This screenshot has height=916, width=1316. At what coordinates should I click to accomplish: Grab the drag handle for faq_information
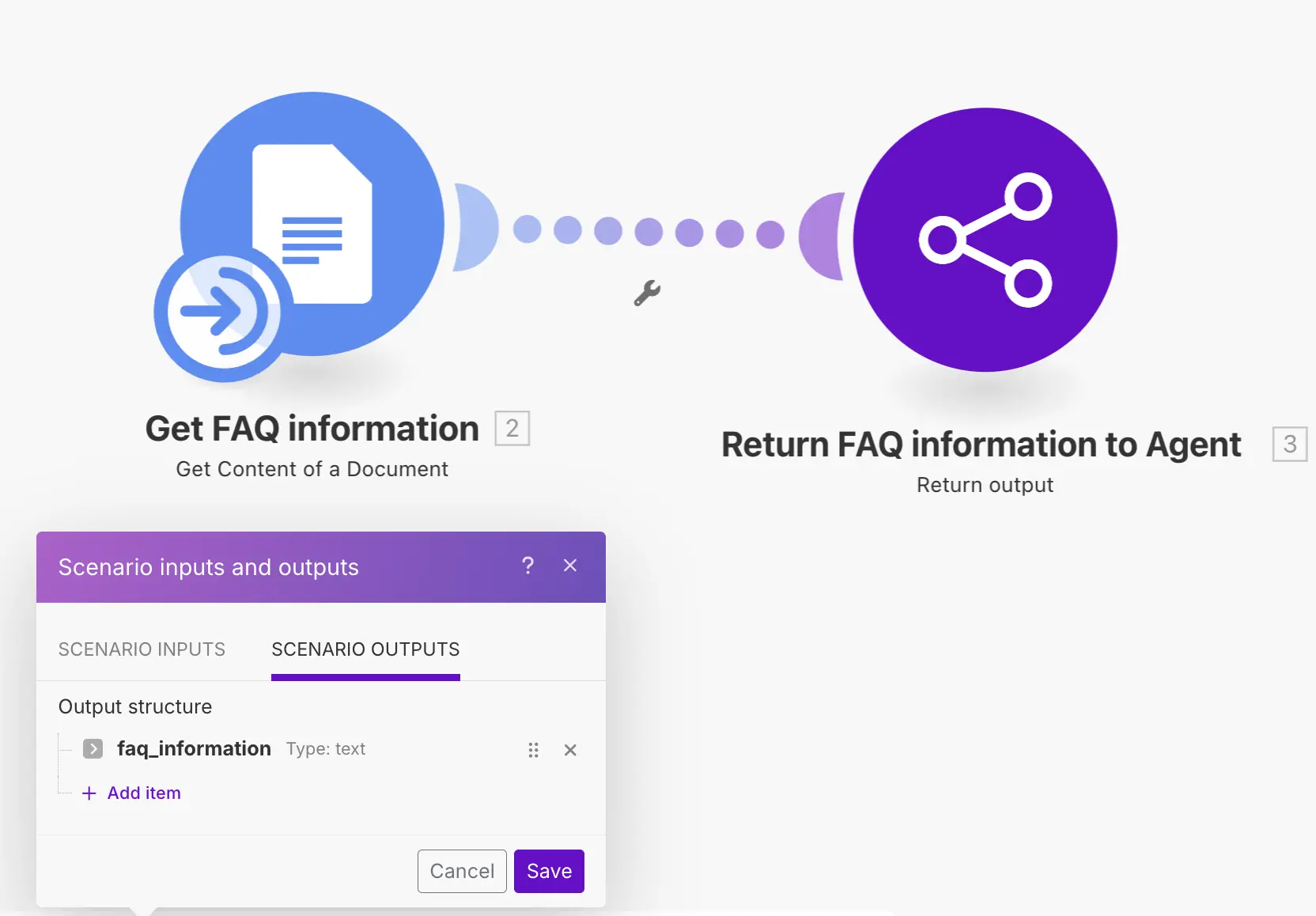pyautogui.click(x=534, y=750)
